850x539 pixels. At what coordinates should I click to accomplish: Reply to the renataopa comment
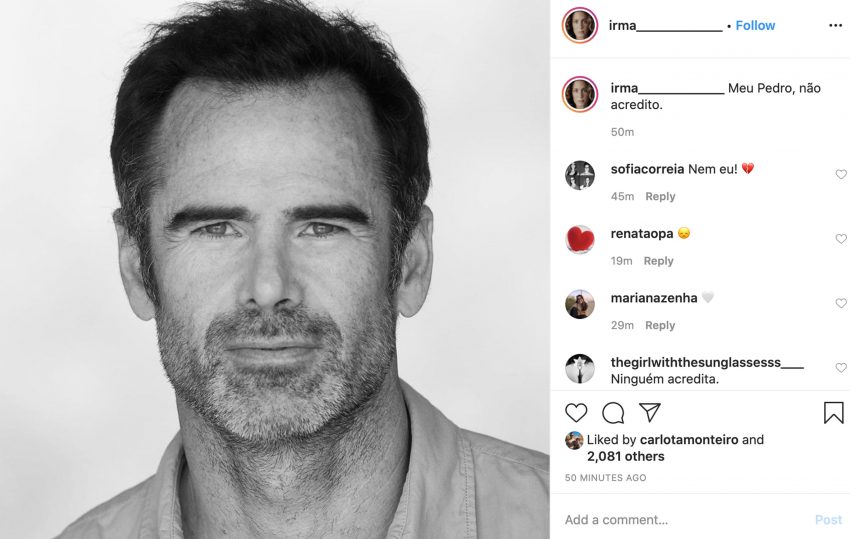[658, 261]
